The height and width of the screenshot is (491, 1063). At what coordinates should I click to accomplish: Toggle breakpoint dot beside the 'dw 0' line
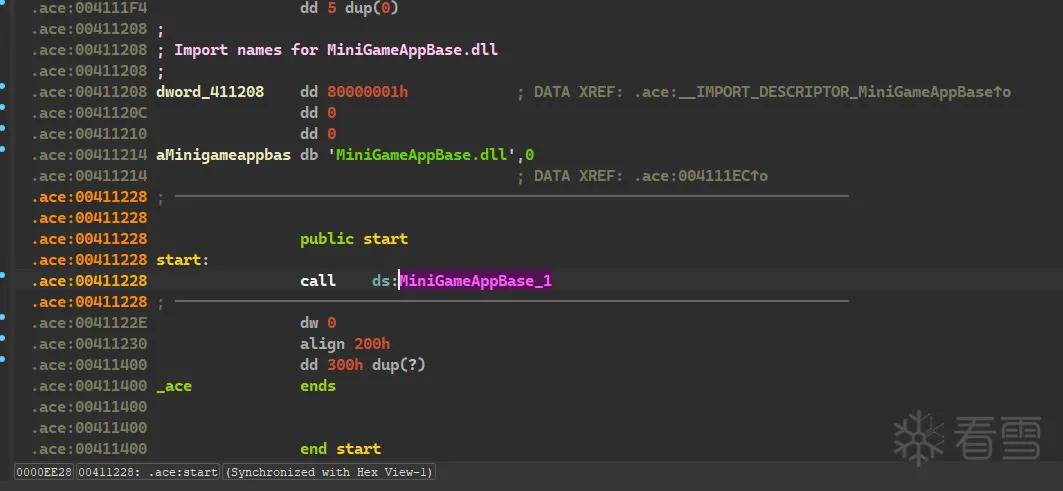[3, 317]
